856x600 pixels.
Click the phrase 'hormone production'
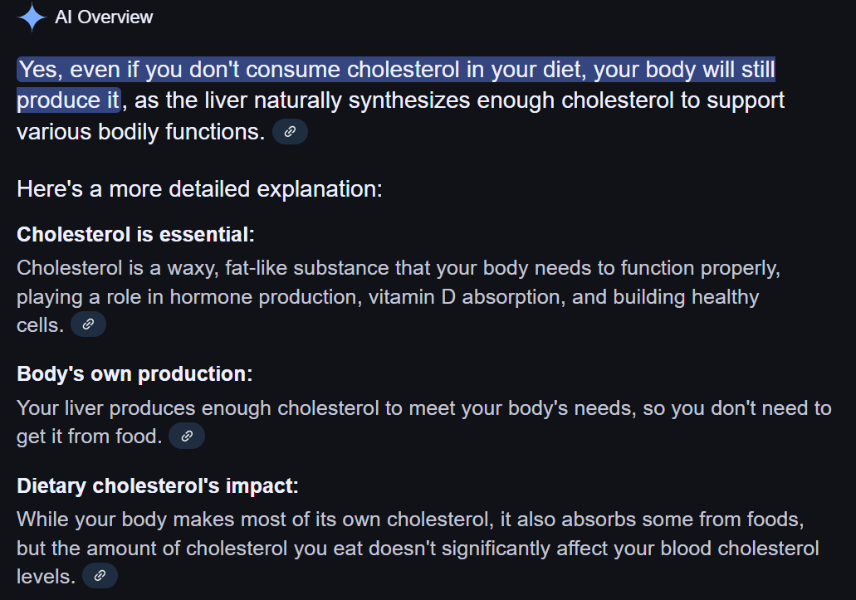click(x=265, y=297)
